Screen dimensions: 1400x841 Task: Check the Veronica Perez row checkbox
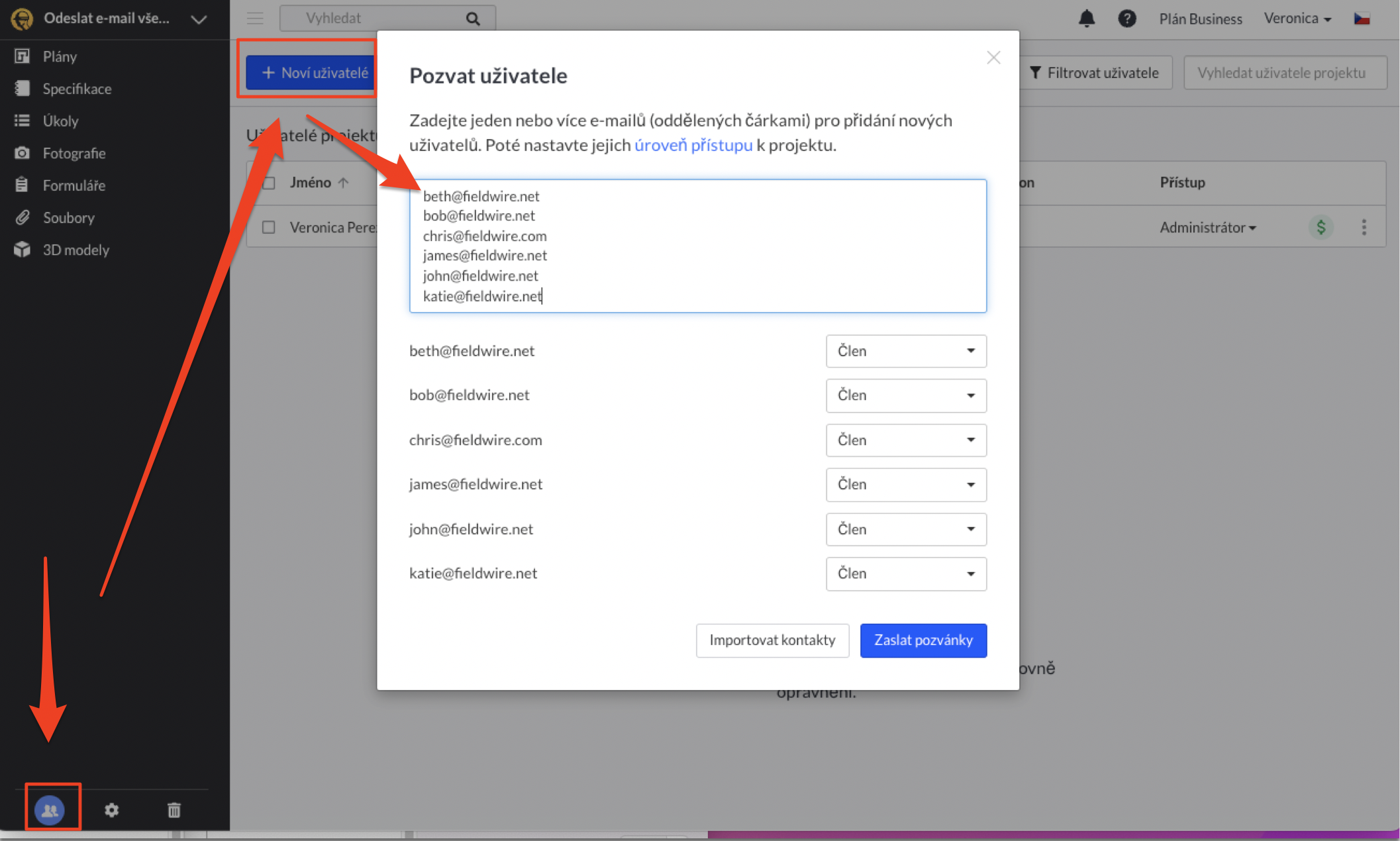(269, 227)
